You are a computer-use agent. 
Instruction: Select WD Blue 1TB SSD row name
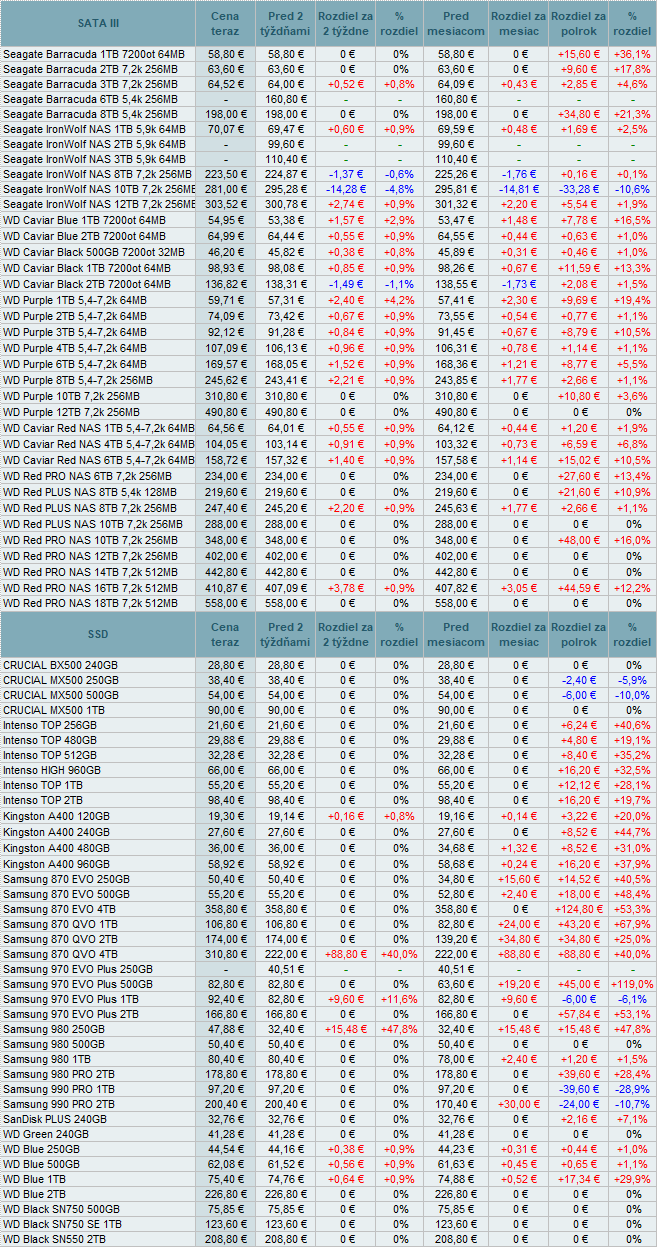click(x=34, y=1181)
